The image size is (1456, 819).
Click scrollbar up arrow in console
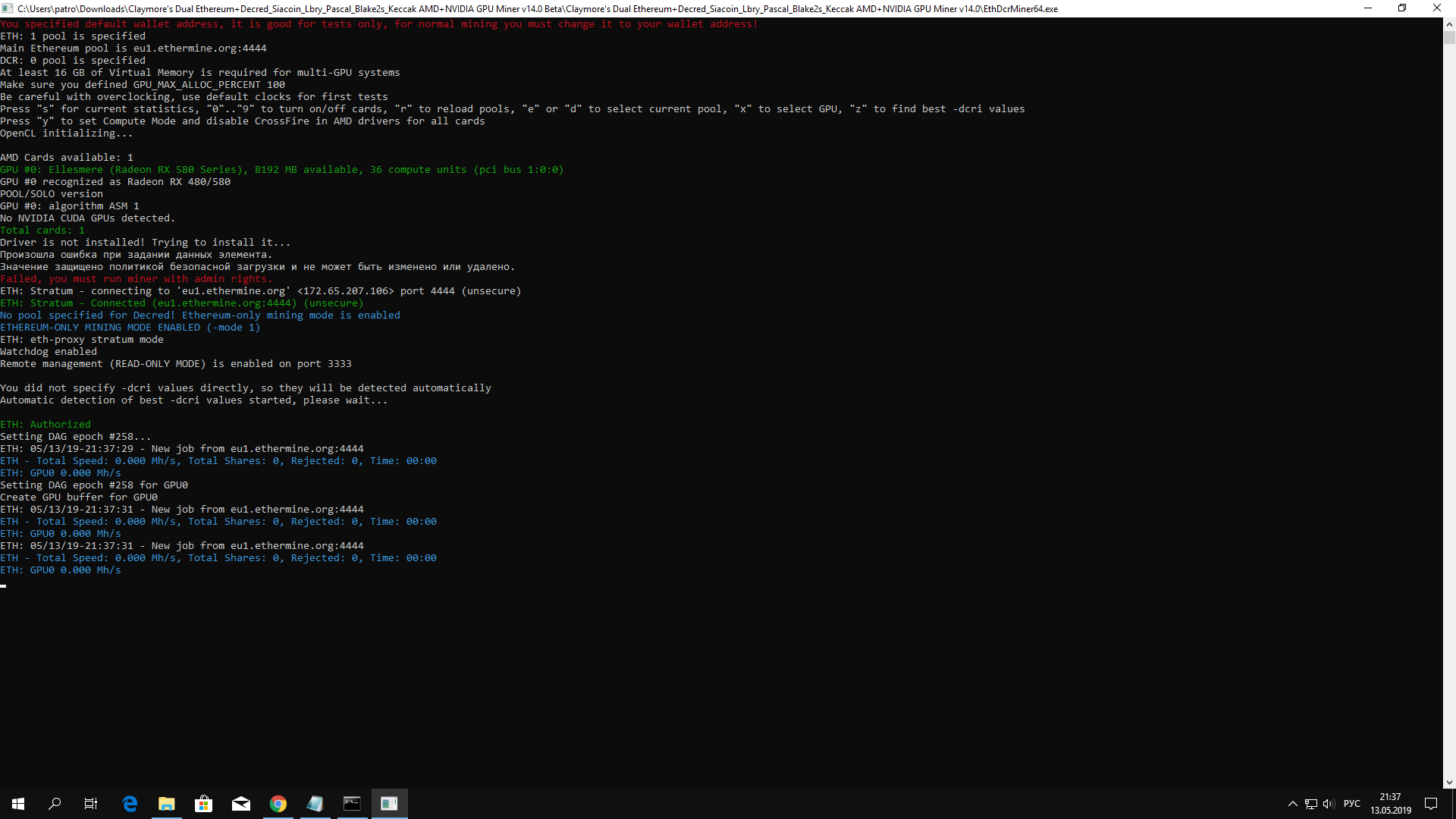pos(1449,24)
